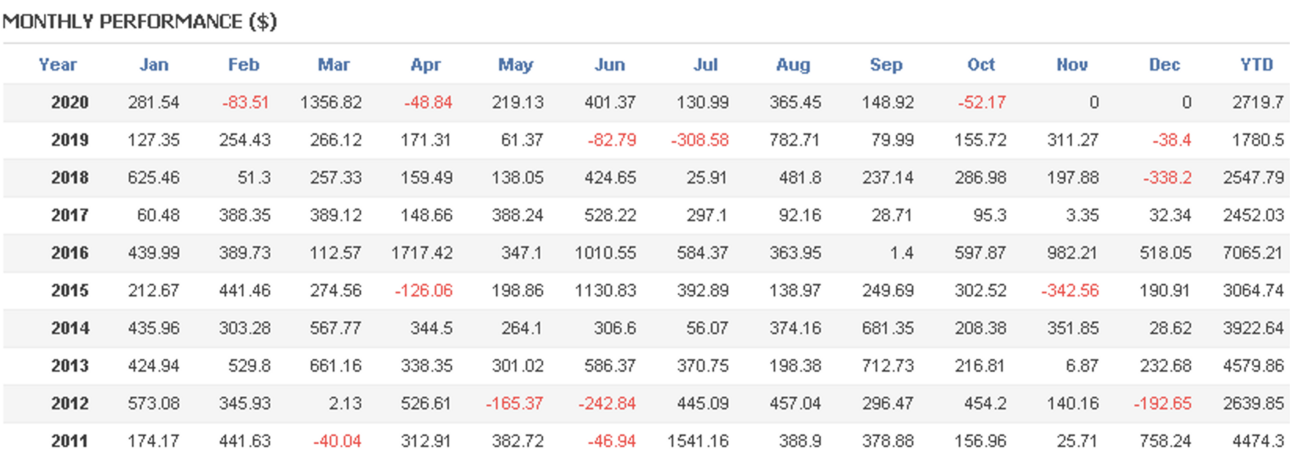Select the 1717.42 April 2016 cell

tap(424, 253)
